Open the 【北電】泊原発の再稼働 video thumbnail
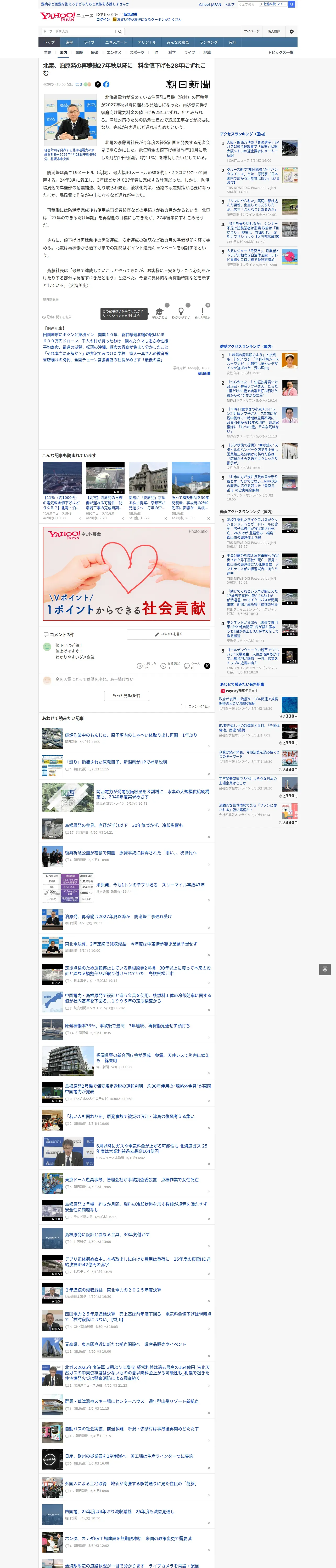Image resolution: width=336 pixels, height=1568 pixels. 105,478
